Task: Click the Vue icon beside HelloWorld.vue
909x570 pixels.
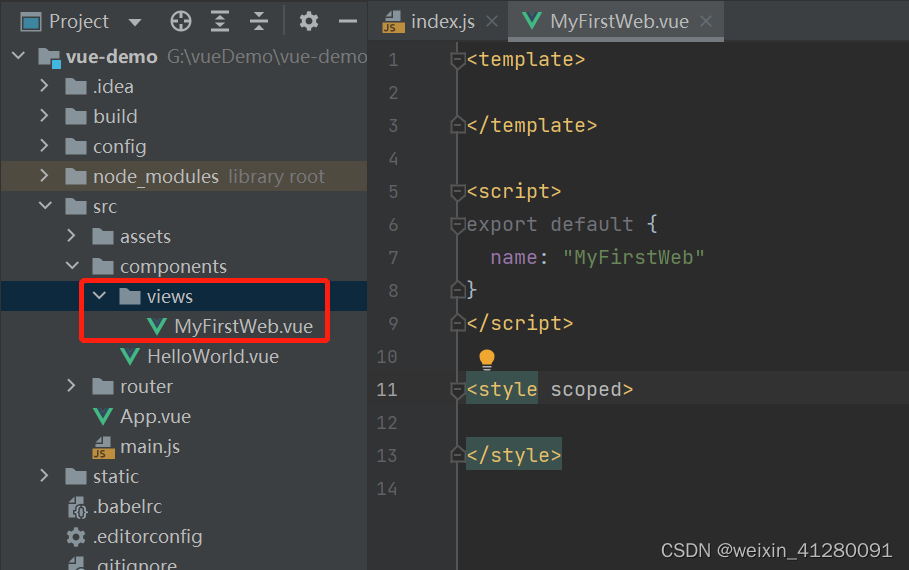Action: click(x=130, y=357)
